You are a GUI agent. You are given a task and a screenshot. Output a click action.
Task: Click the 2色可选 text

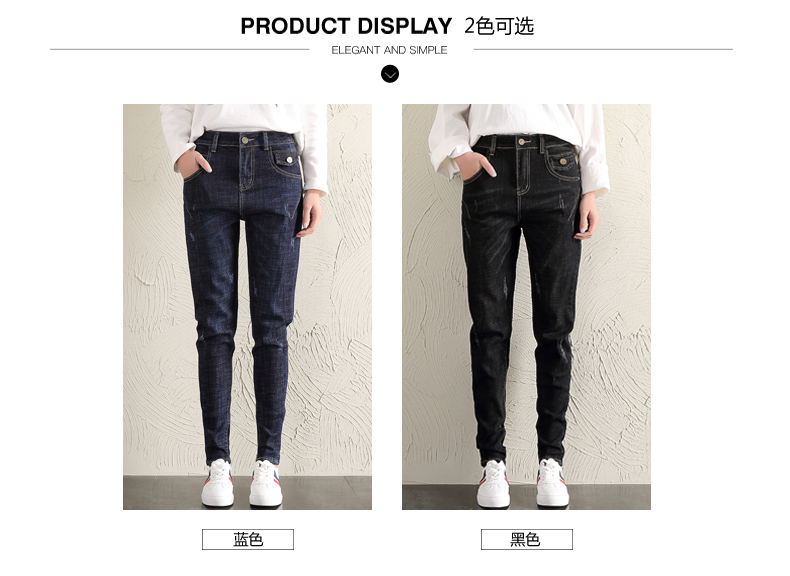(499, 26)
